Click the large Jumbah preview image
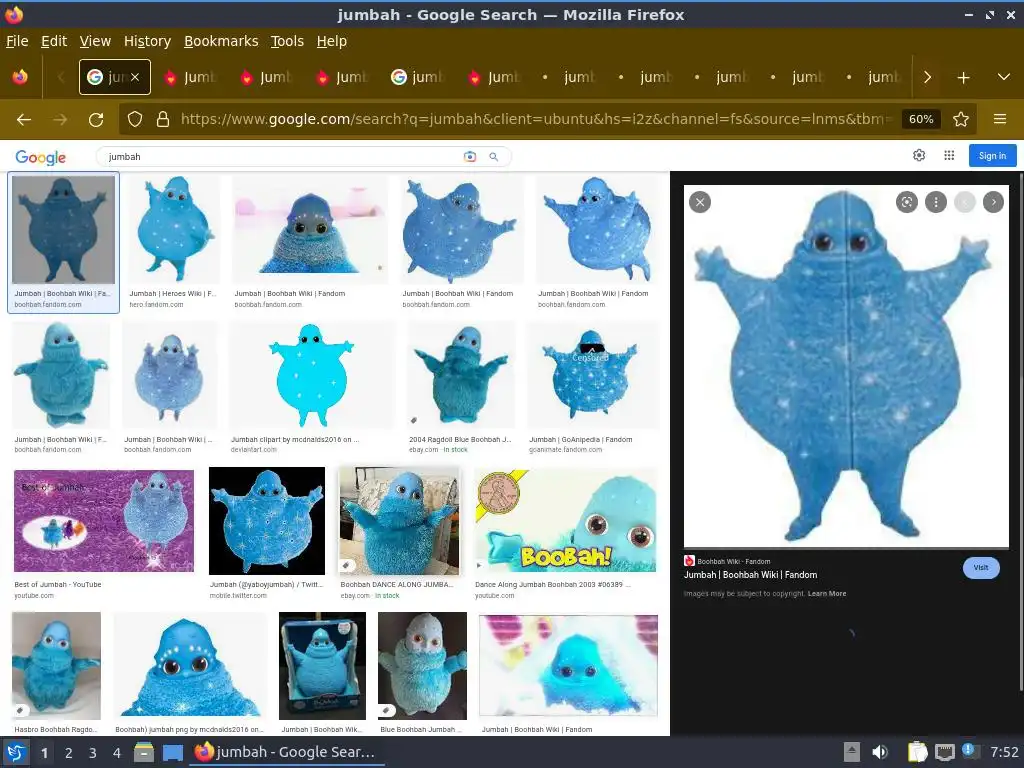The width and height of the screenshot is (1024, 768). click(x=846, y=366)
